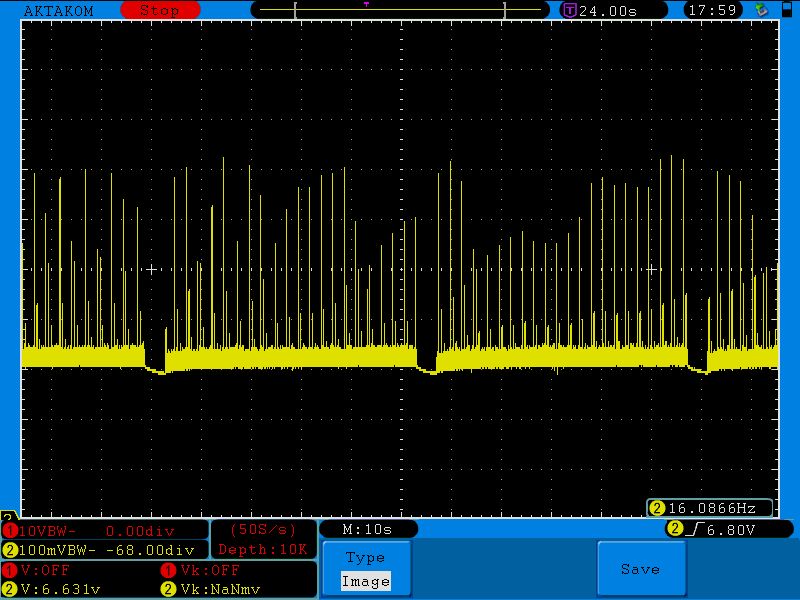Click the 0.00div channel 1 offset text
Image resolution: width=800 pixels, height=600 pixels.
pos(140,531)
